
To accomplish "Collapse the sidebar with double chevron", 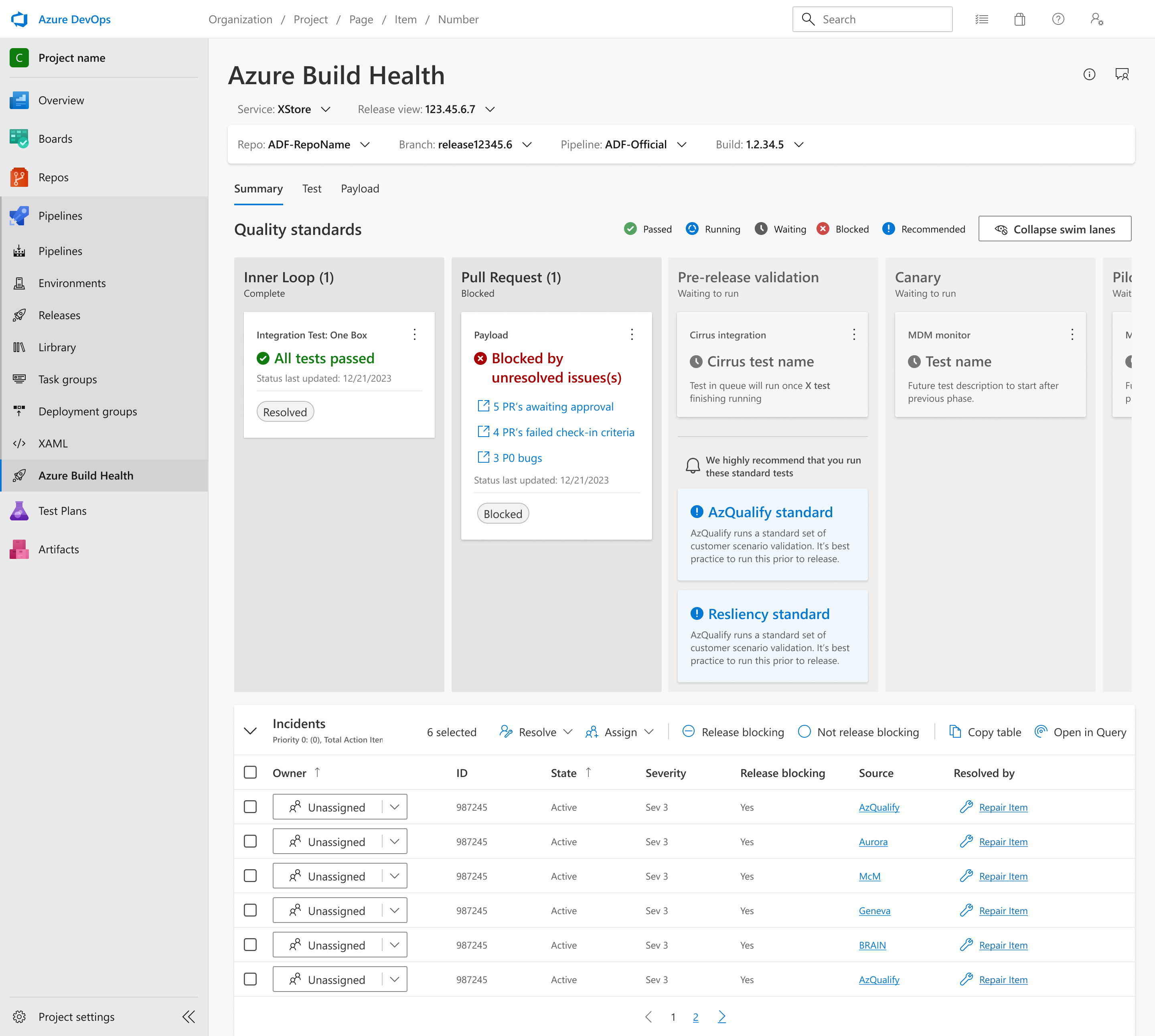I will (x=189, y=1017).
